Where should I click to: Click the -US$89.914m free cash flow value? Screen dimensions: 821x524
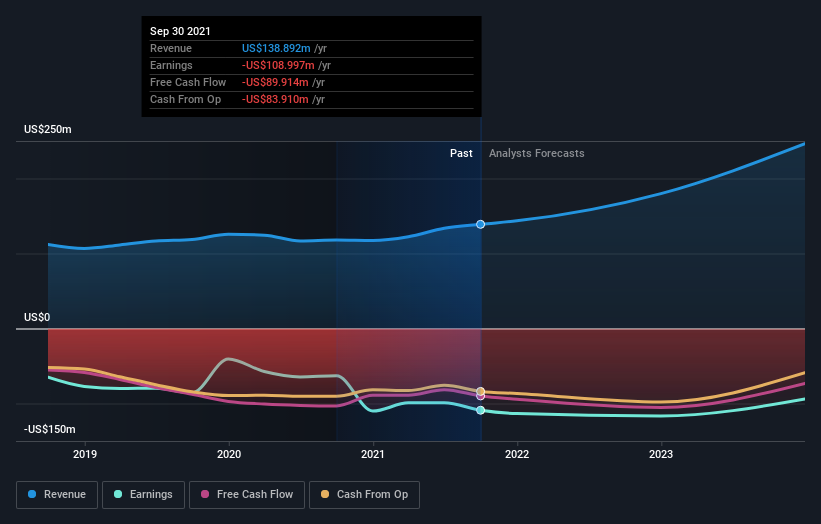[x=275, y=82]
